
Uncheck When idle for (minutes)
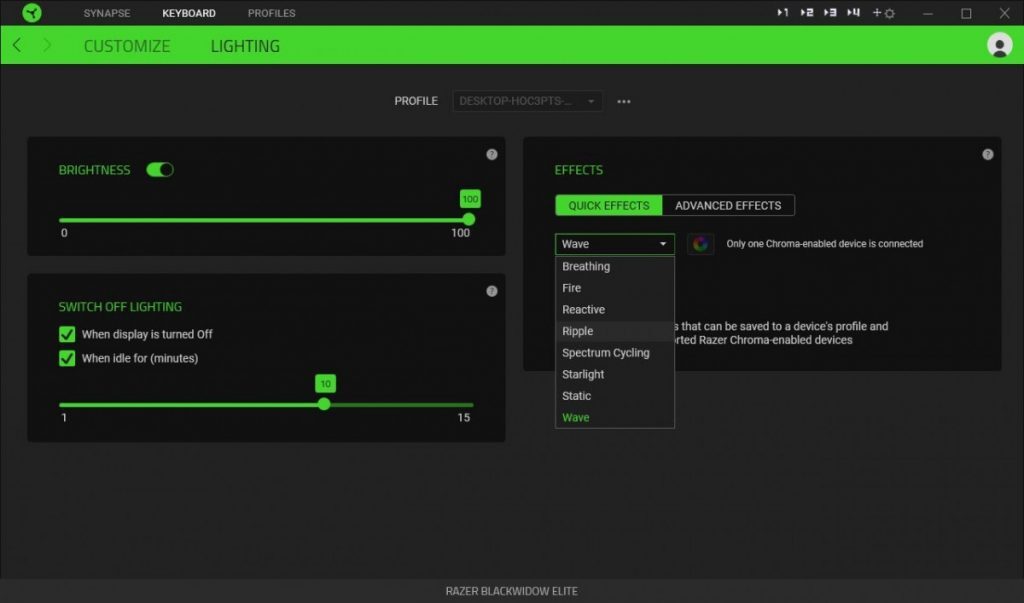click(67, 358)
